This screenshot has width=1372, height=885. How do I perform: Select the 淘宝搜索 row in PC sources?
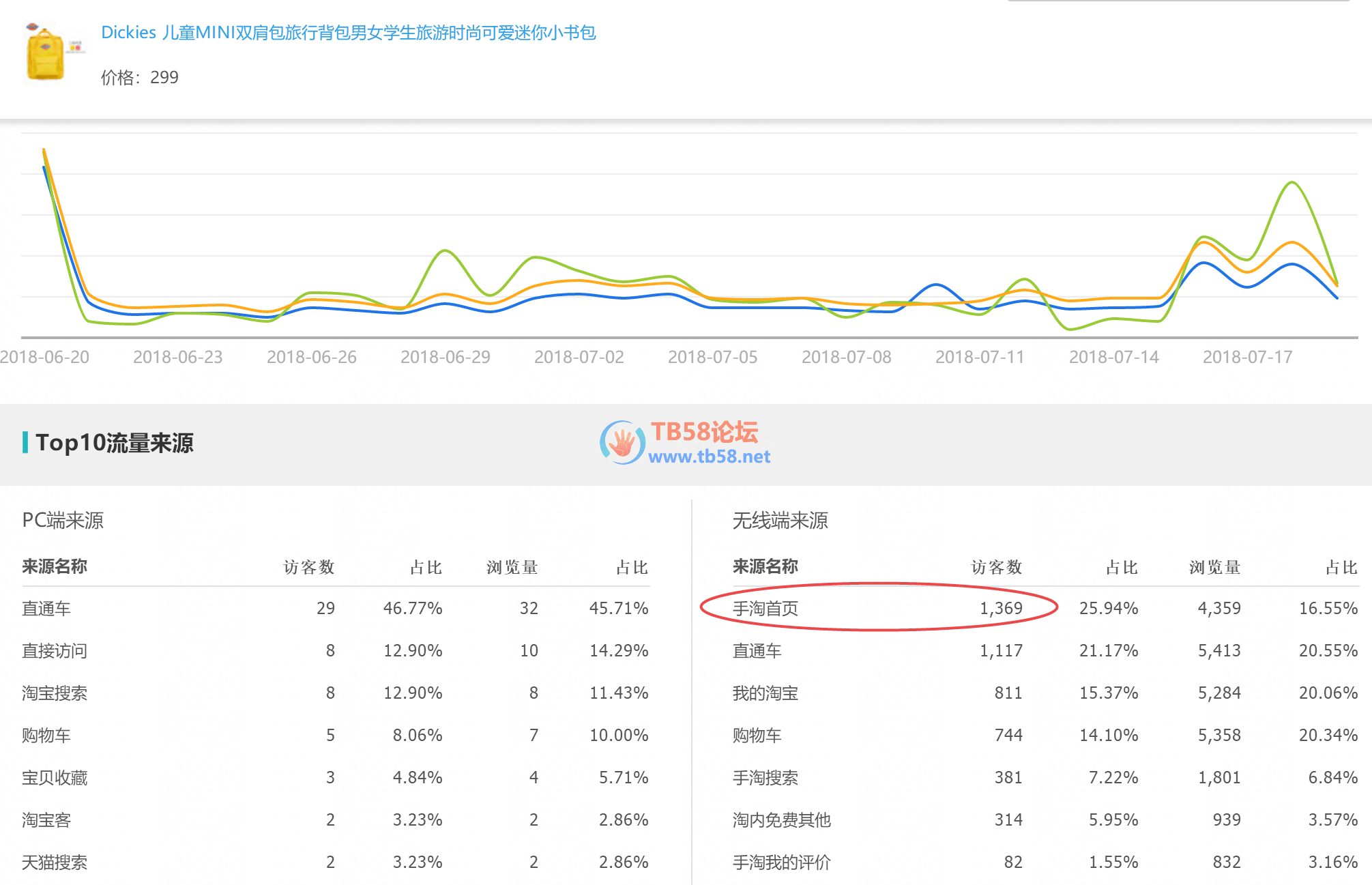pos(336,693)
